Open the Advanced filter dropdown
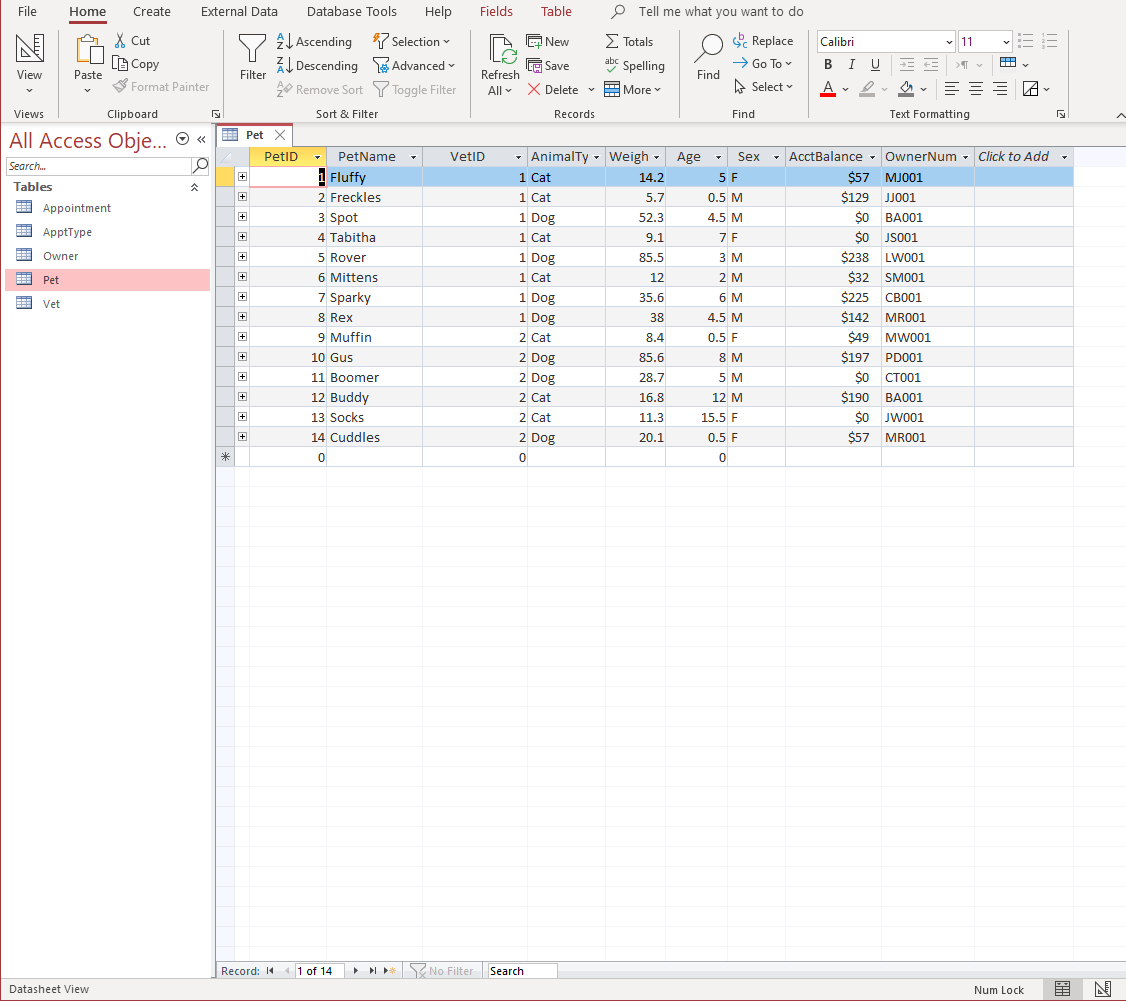The image size is (1126, 1001). click(x=415, y=65)
